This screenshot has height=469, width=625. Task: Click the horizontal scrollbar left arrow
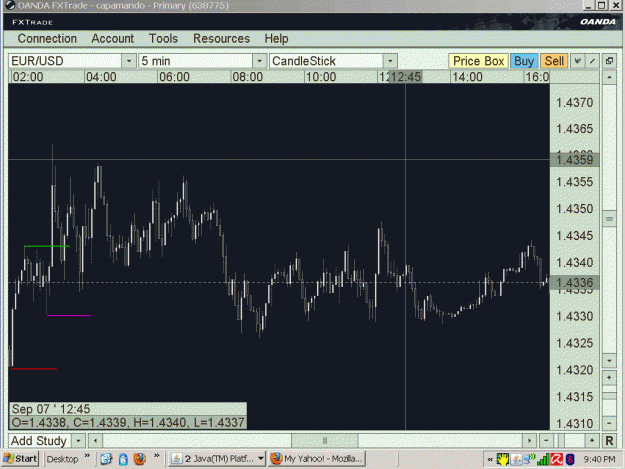point(95,441)
